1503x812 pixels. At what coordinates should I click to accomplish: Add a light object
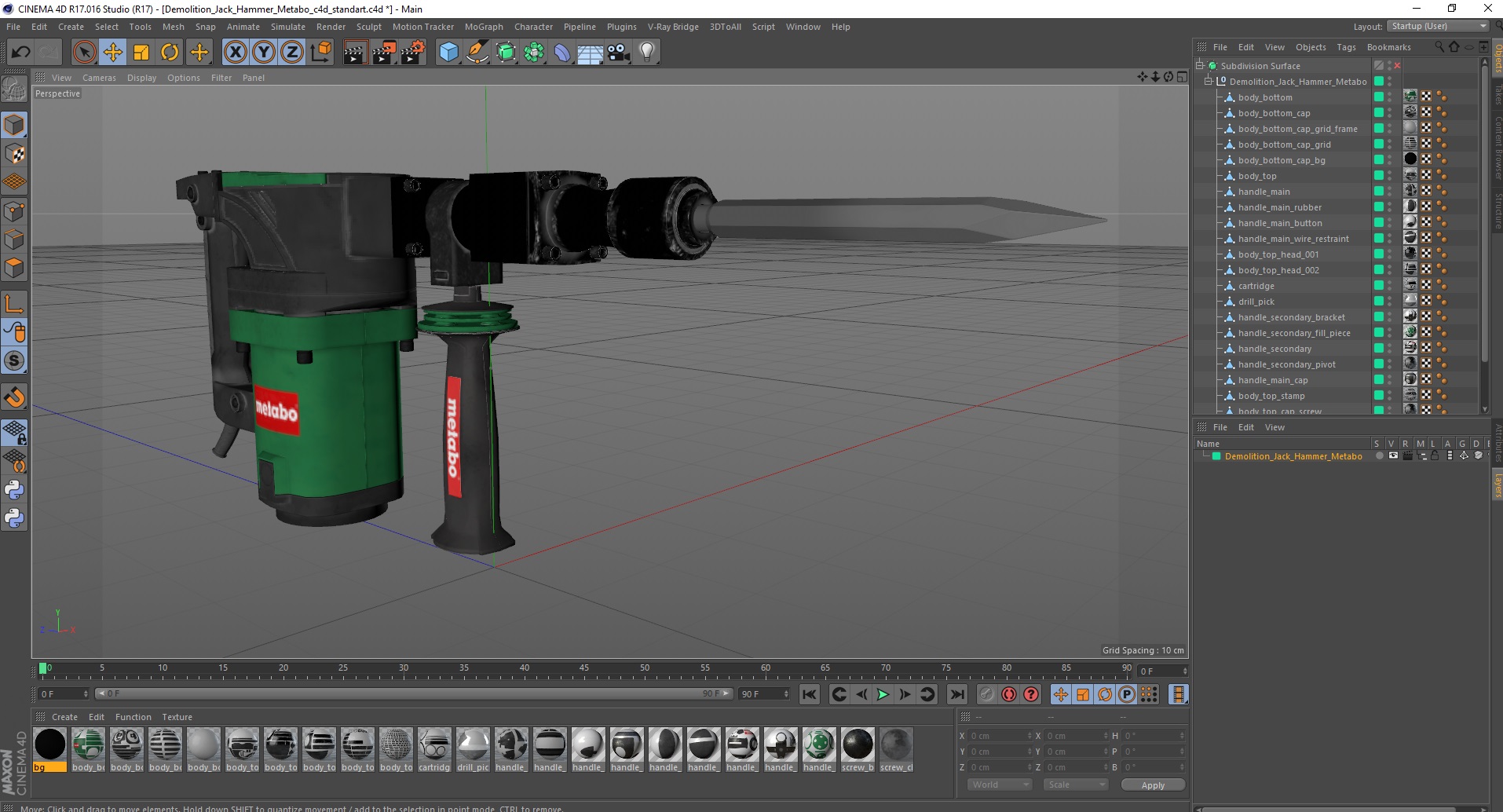[647, 53]
